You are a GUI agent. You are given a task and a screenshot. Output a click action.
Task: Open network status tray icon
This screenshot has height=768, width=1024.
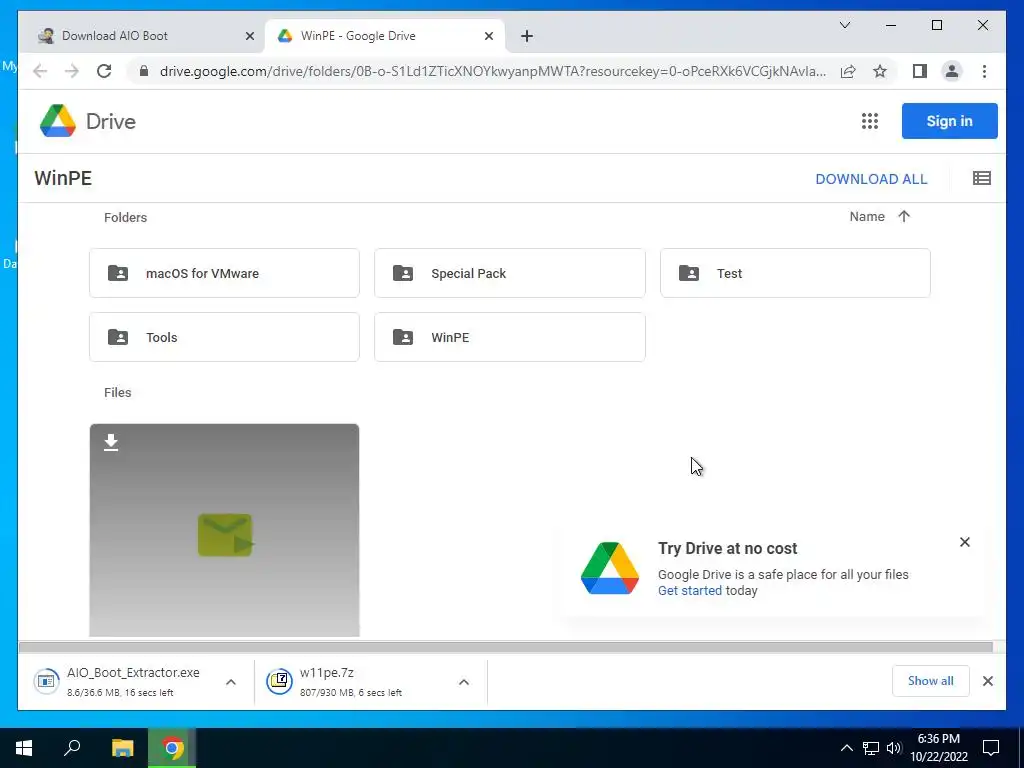pos(870,748)
